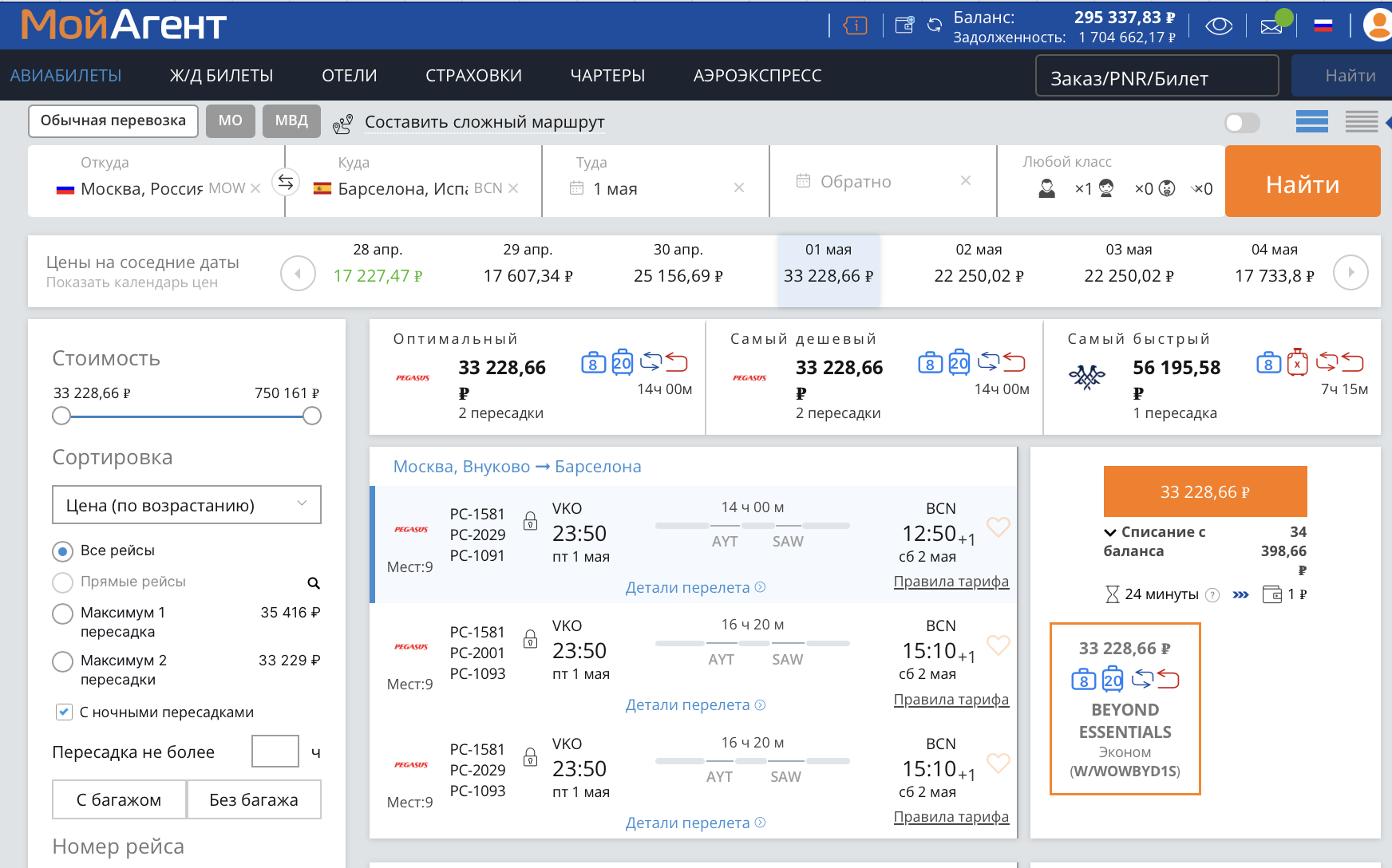The width and height of the screenshot is (1392, 868).
Task: Toggle the switch beside view mode icons
Action: pyautogui.click(x=1242, y=123)
